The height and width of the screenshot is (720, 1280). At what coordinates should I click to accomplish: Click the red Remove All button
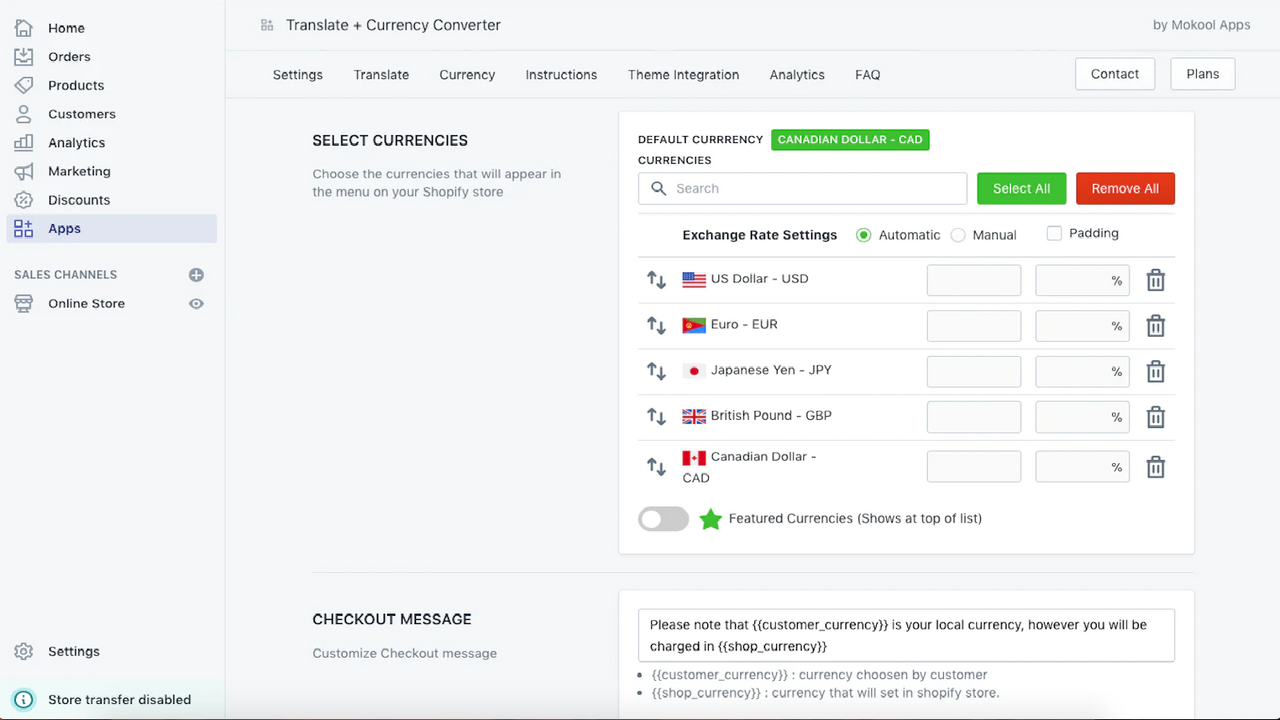click(1125, 188)
